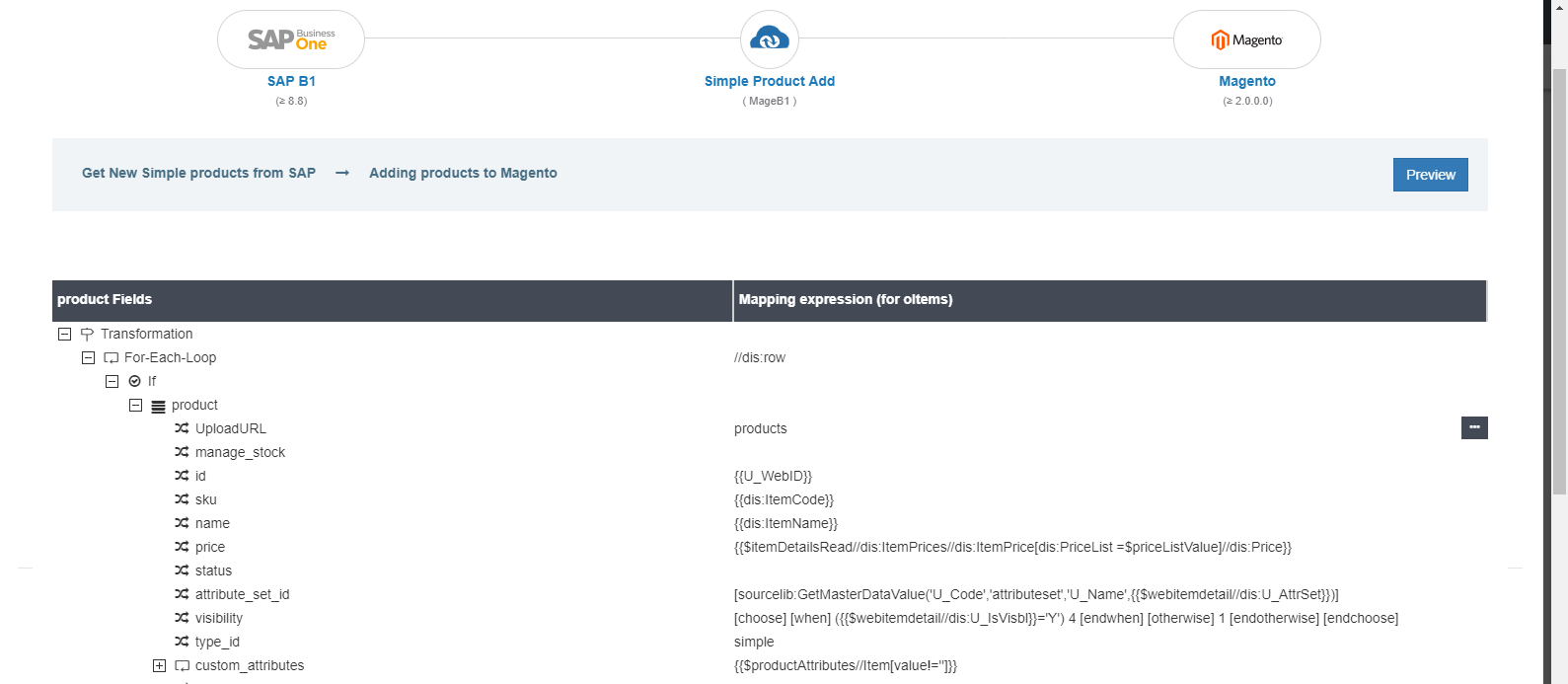The height and width of the screenshot is (684, 1568).
Task: Select the manage_stock field
Action: 240,452
